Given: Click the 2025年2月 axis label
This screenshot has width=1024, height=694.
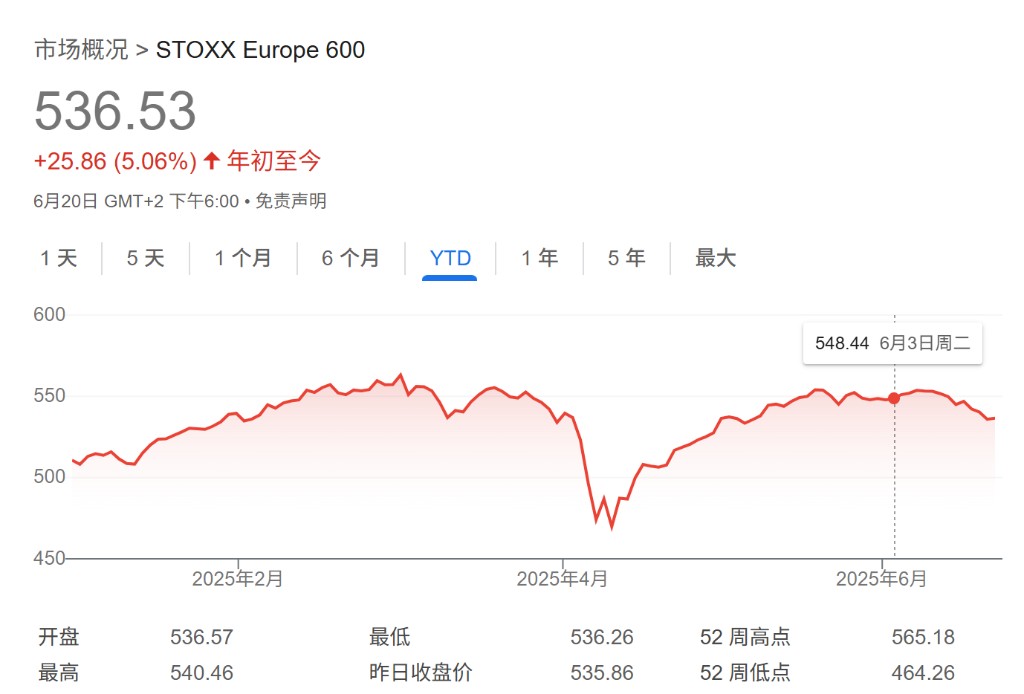Looking at the screenshot, I should point(238,578).
